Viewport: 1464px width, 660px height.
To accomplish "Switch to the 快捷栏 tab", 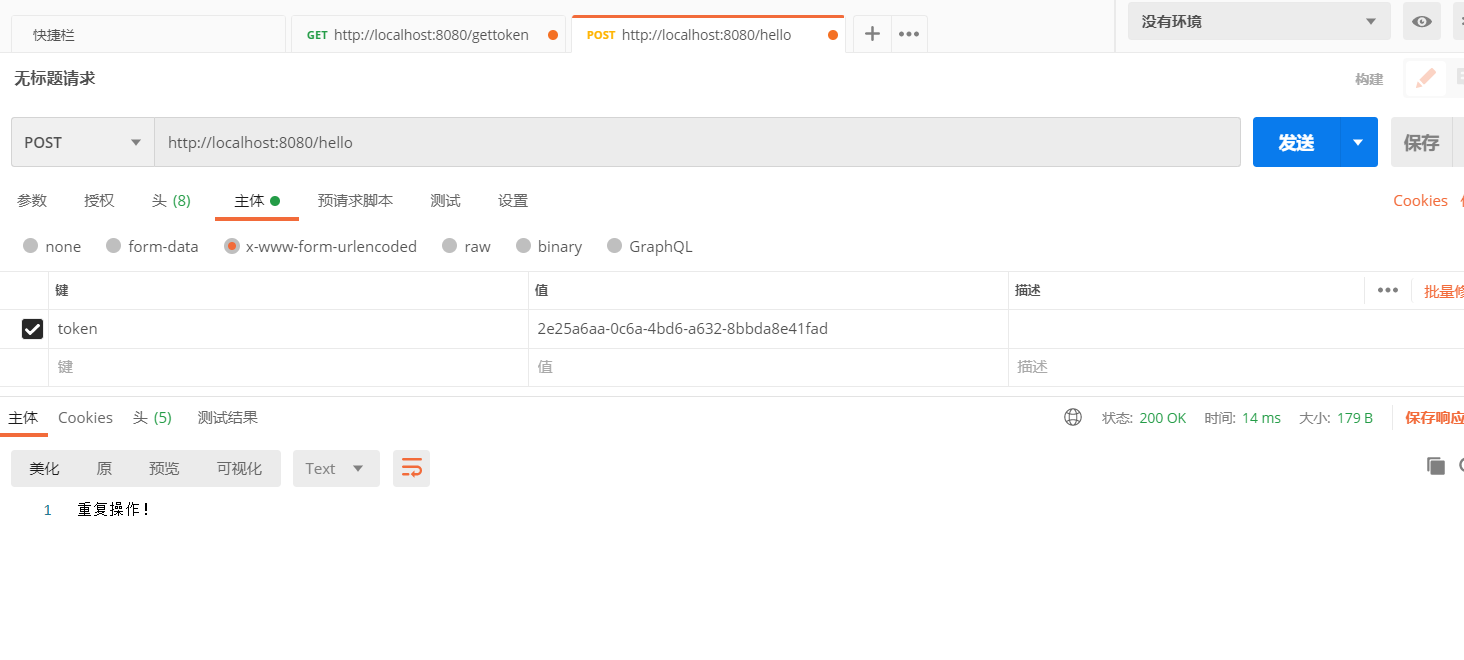I will tap(148, 35).
